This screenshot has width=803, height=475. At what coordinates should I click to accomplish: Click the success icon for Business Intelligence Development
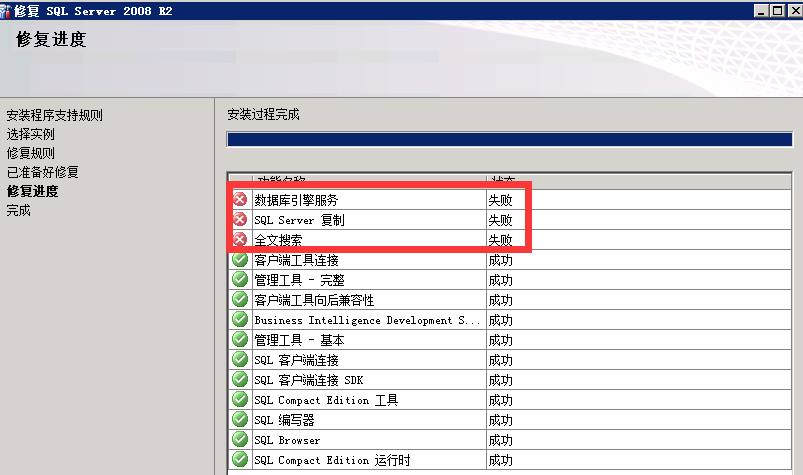tap(240, 319)
